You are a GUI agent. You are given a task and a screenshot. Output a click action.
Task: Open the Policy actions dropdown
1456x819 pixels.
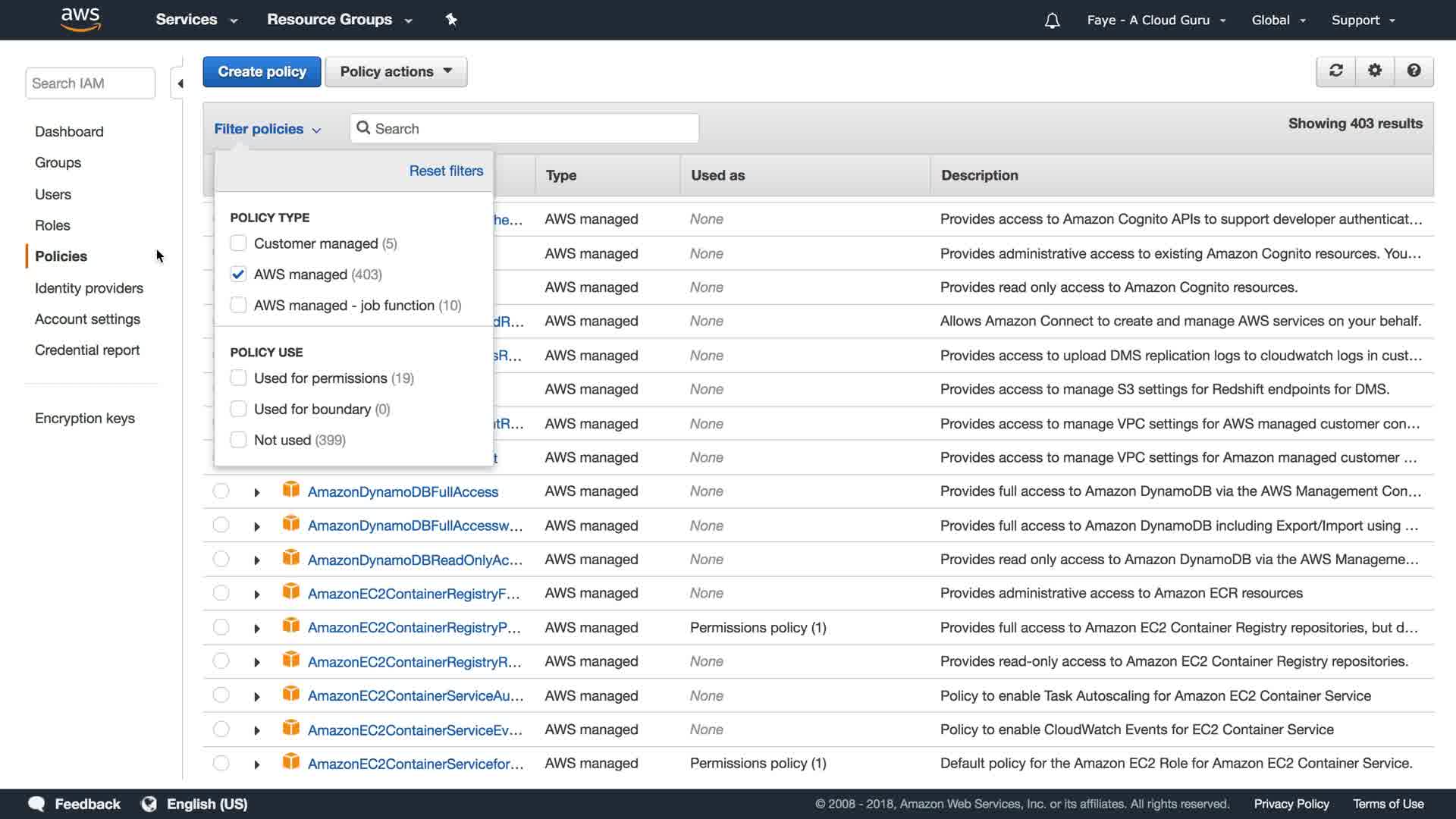(x=396, y=71)
